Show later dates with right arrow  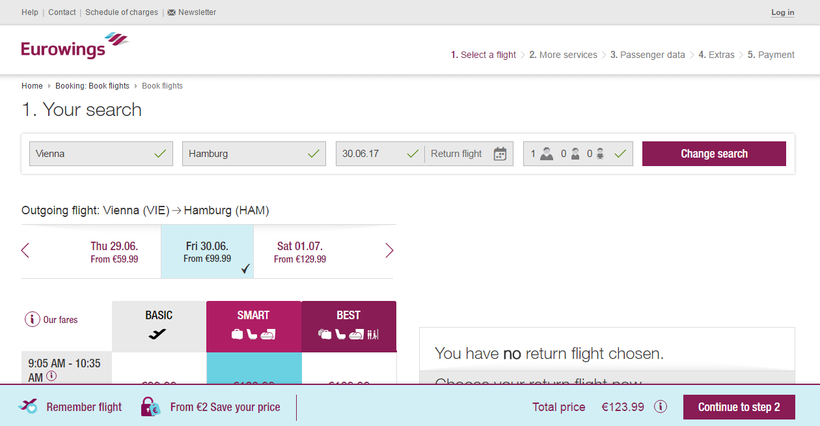pos(390,250)
